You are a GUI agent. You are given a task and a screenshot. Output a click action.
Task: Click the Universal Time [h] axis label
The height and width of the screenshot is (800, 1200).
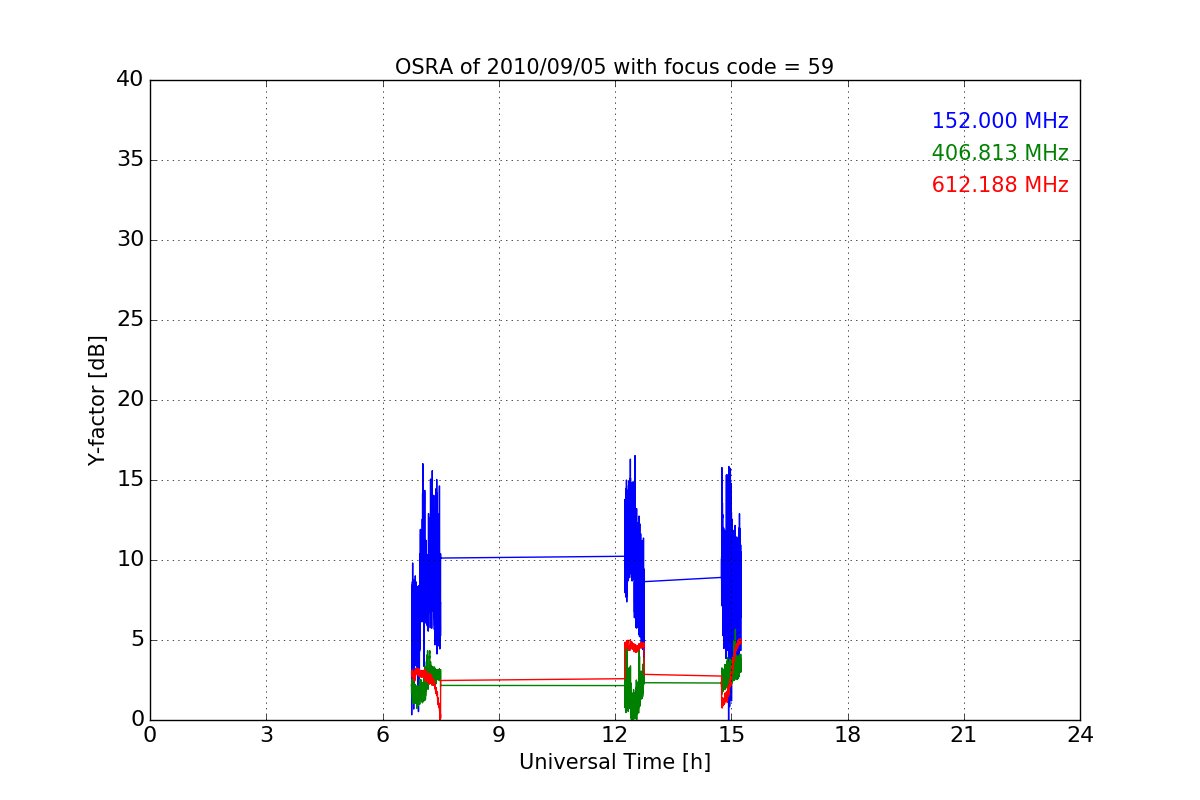point(614,762)
